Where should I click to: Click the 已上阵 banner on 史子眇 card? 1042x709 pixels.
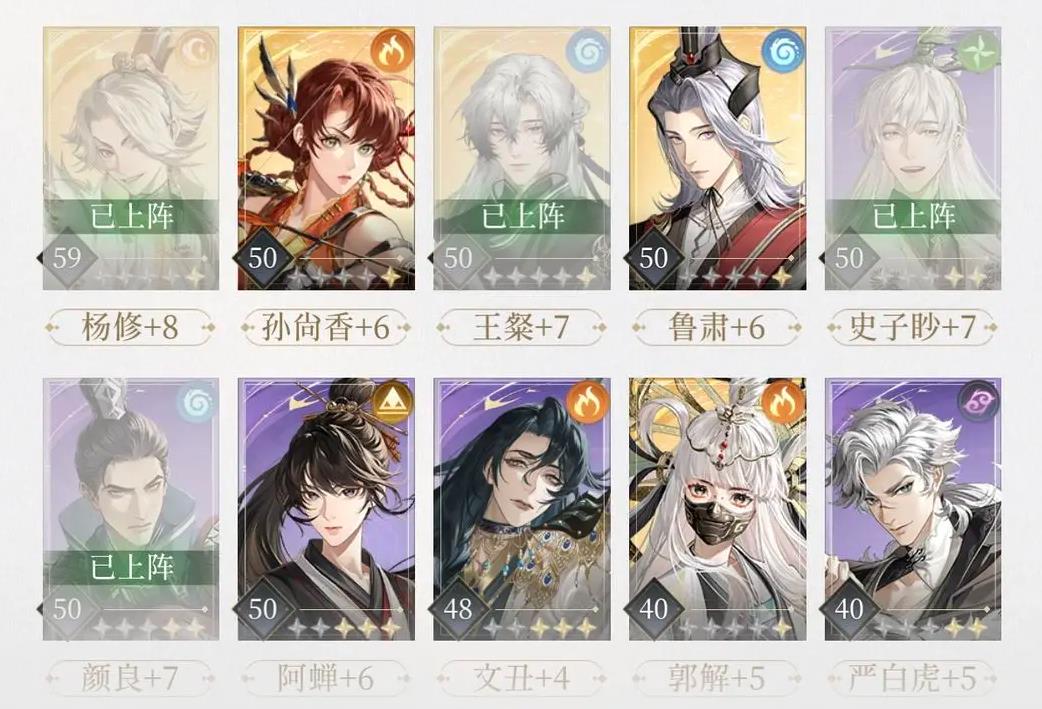(913, 217)
